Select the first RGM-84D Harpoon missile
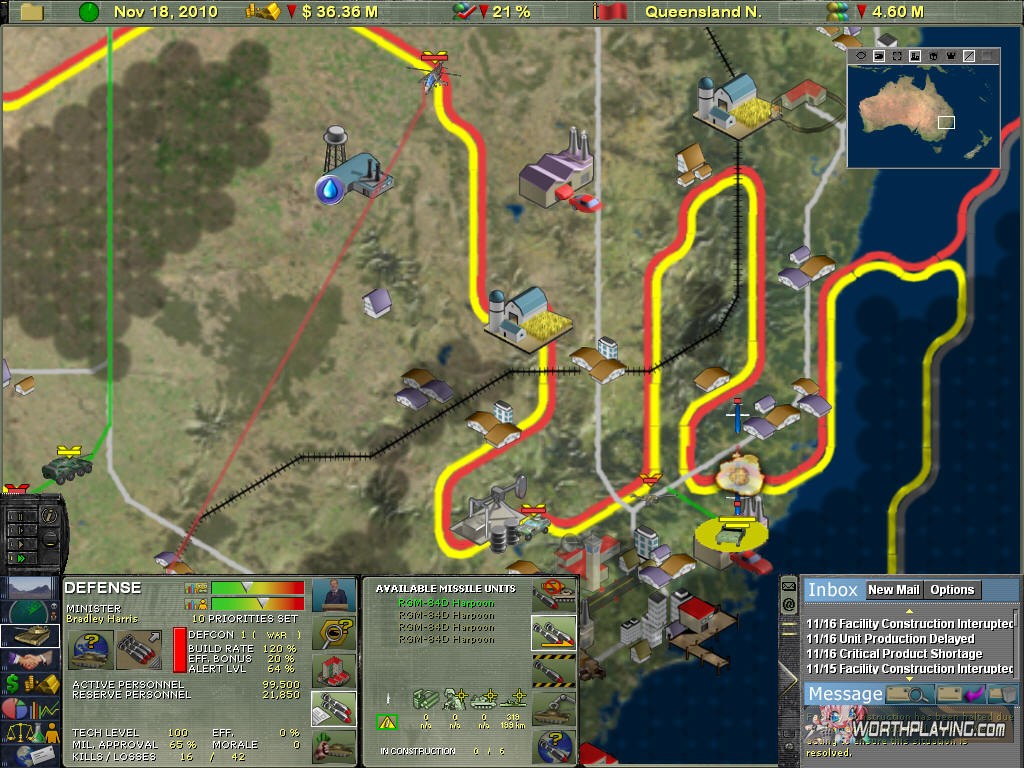This screenshot has width=1024, height=768. click(x=446, y=603)
